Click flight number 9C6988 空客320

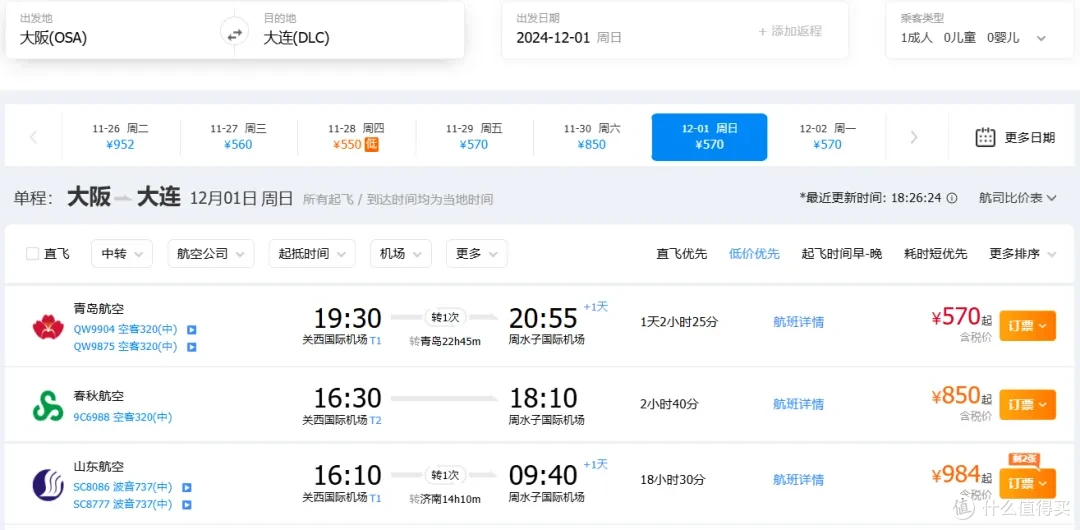123,417
